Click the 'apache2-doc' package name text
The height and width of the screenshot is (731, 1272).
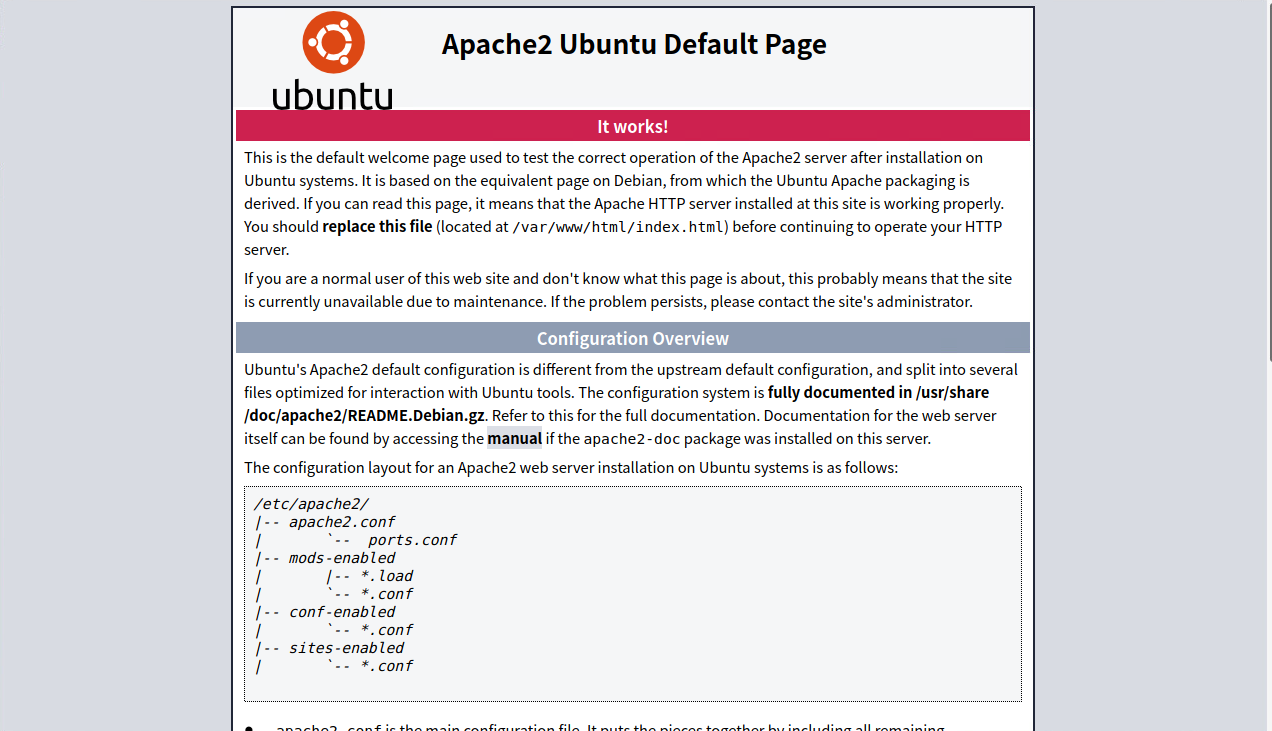(632, 439)
